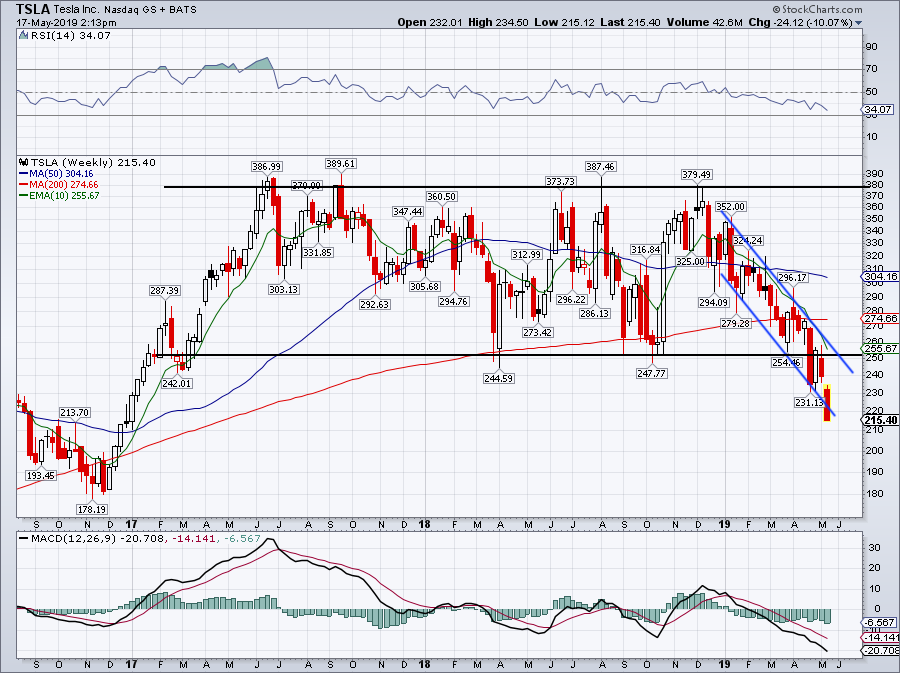Viewport: 900px width, 673px height.
Task: Click the blue MA(50) 304.16 legend entry
Action: (56, 173)
